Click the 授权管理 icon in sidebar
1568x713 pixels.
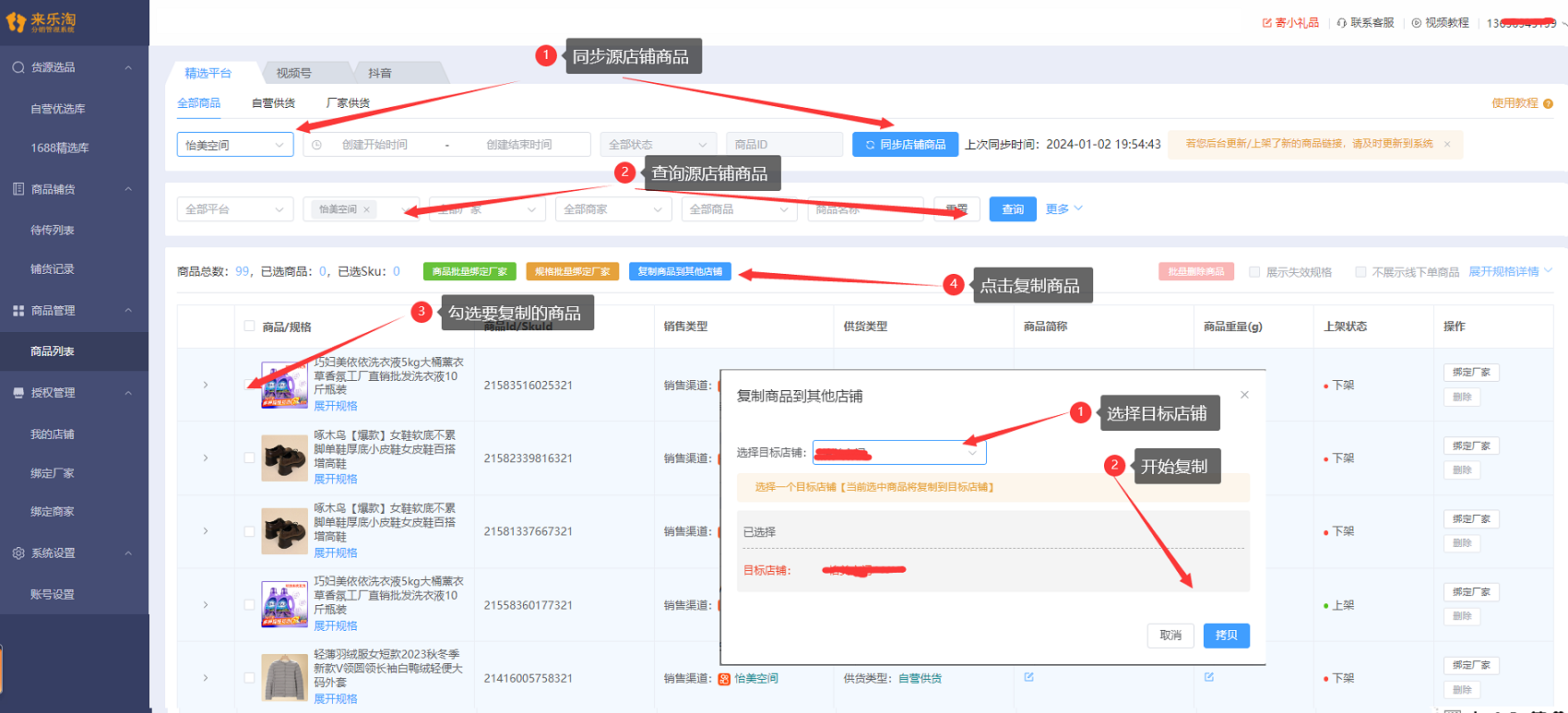click(x=18, y=393)
